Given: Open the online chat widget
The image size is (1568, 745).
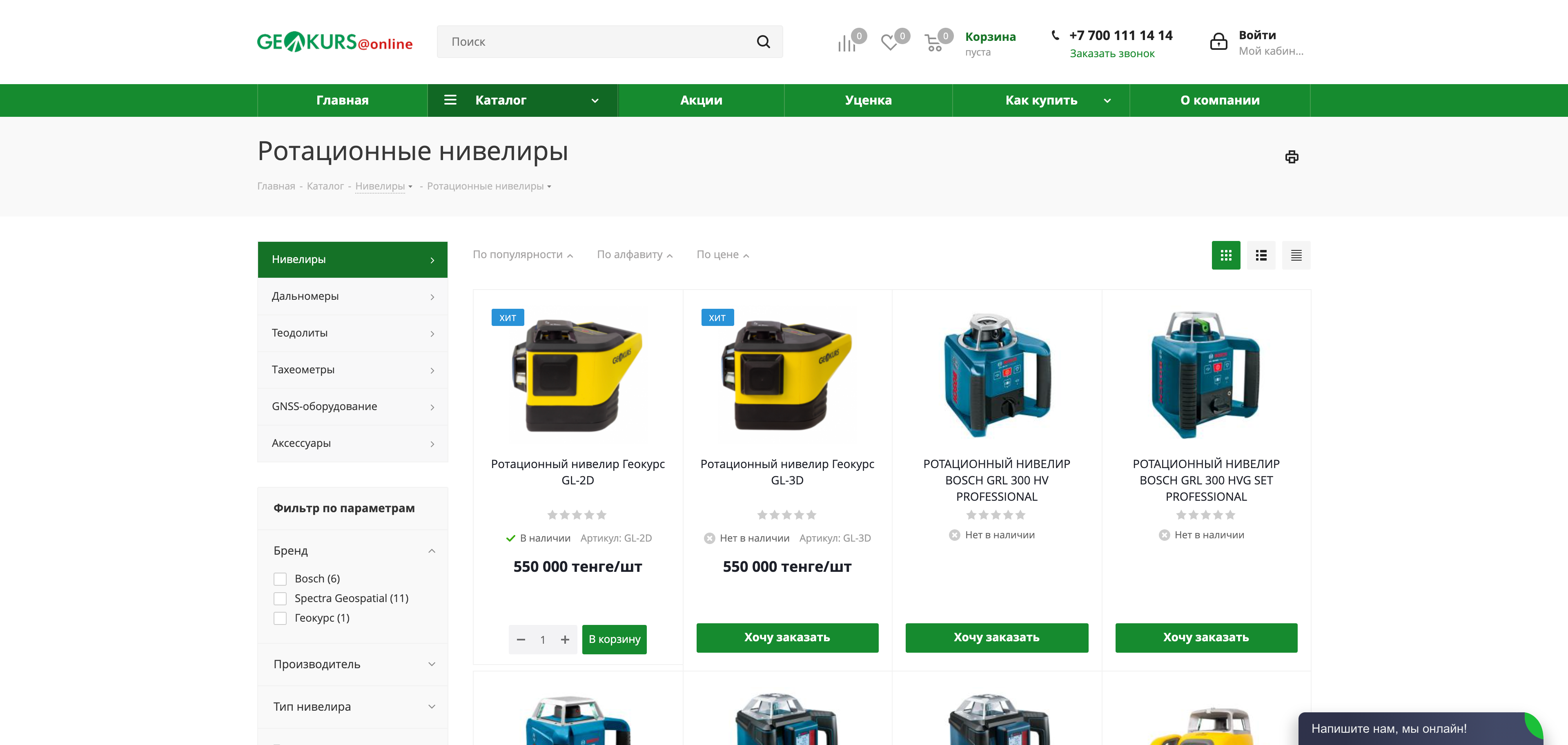Looking at the screenshot, I should point(1420,729).
